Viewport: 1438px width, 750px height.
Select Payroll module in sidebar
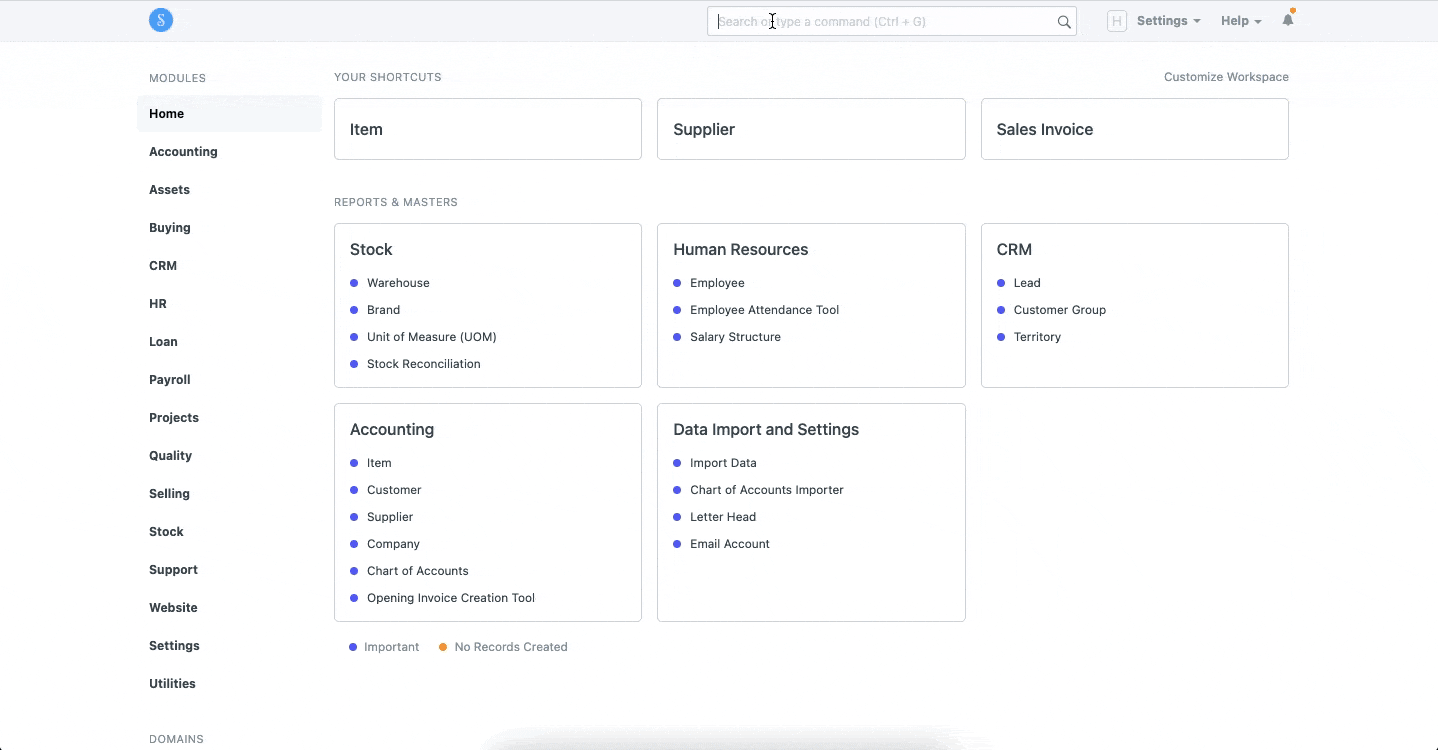pos(170,380)
